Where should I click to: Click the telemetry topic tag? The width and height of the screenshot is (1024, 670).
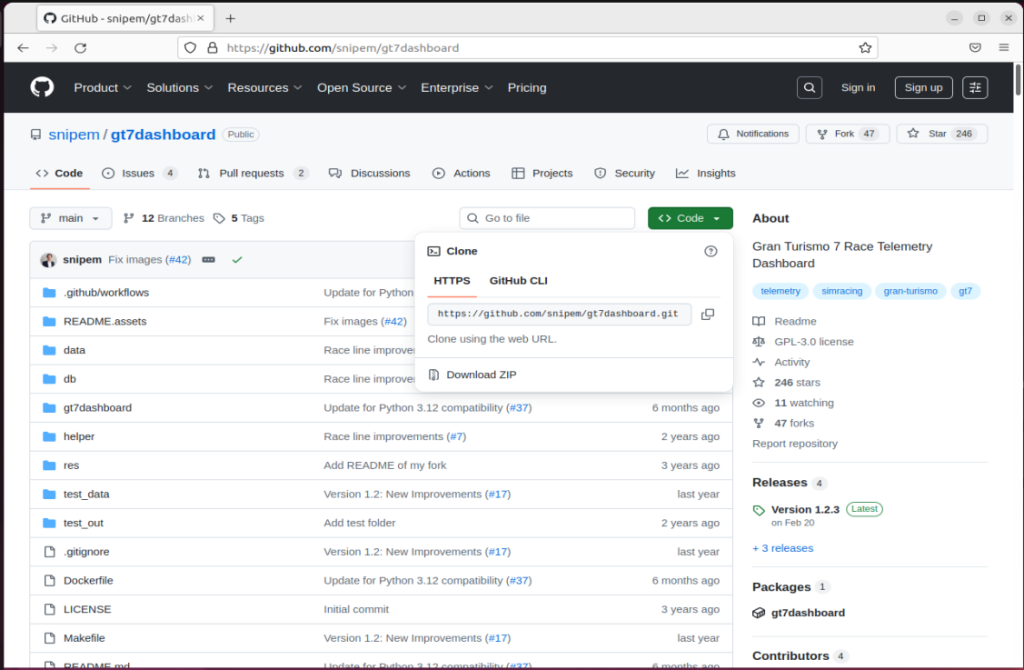[780, 291]
